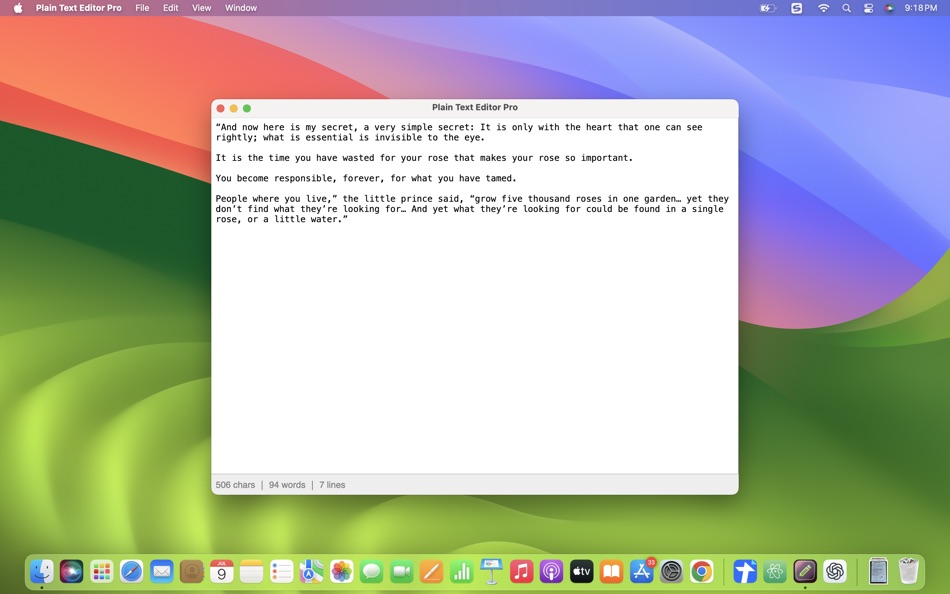Open Numbers from the Dock
The image size is (950, 594).
coord(462,571)
